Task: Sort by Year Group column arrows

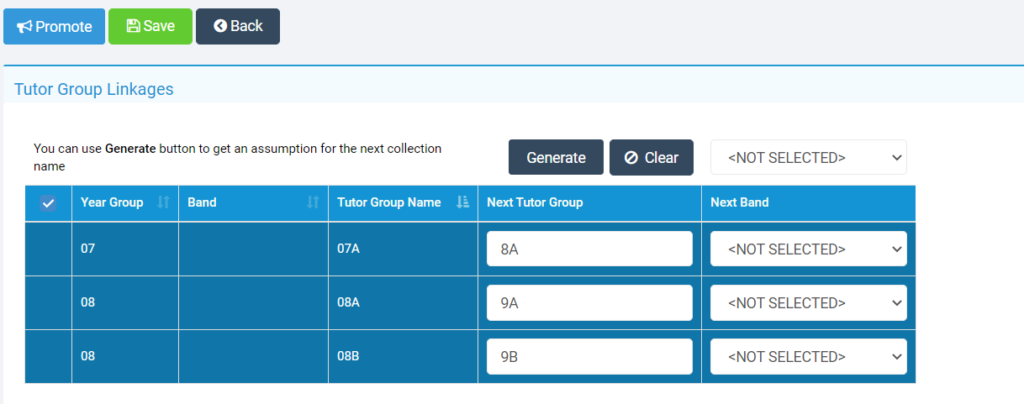Action: click(x=163, y=203)
